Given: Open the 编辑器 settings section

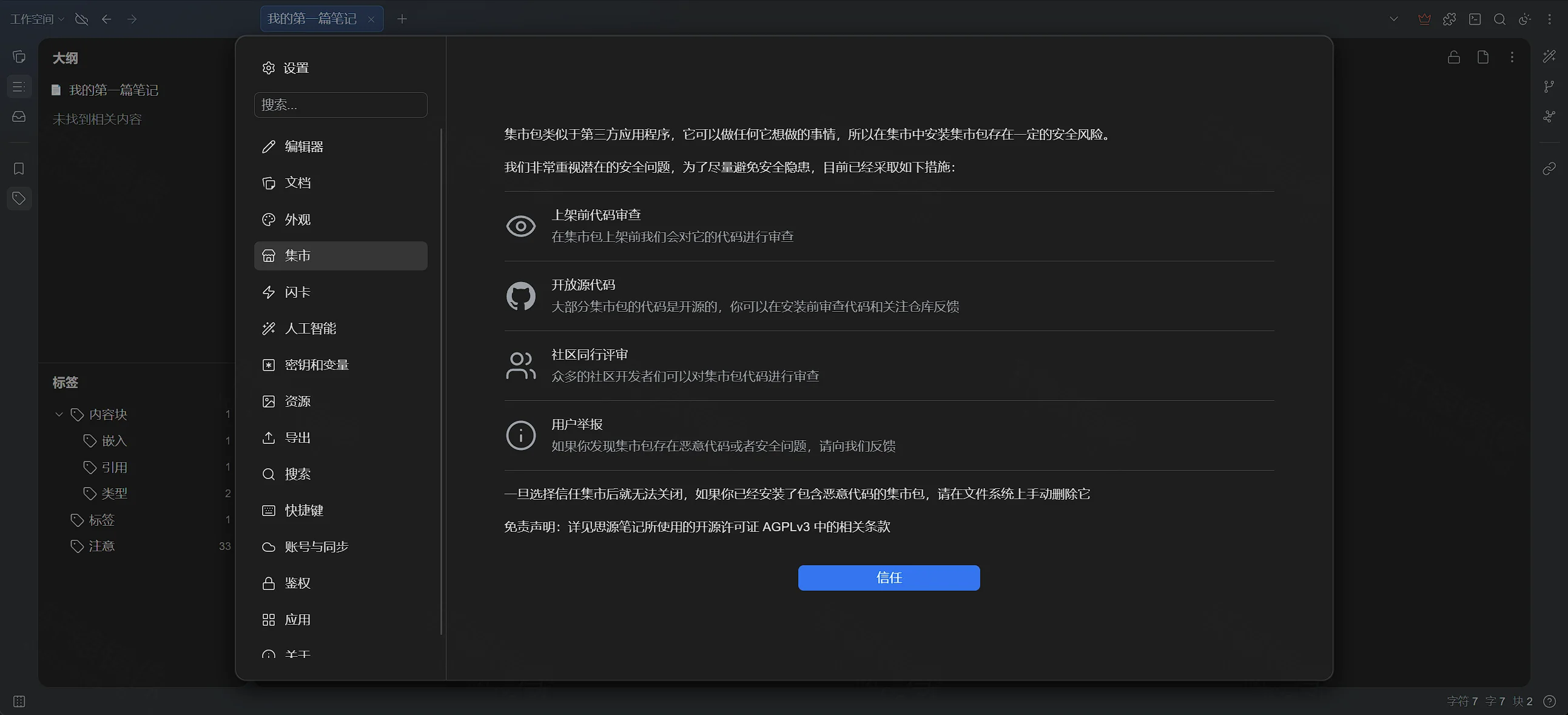Looking at the screenshot, I should tap(340, 147).
